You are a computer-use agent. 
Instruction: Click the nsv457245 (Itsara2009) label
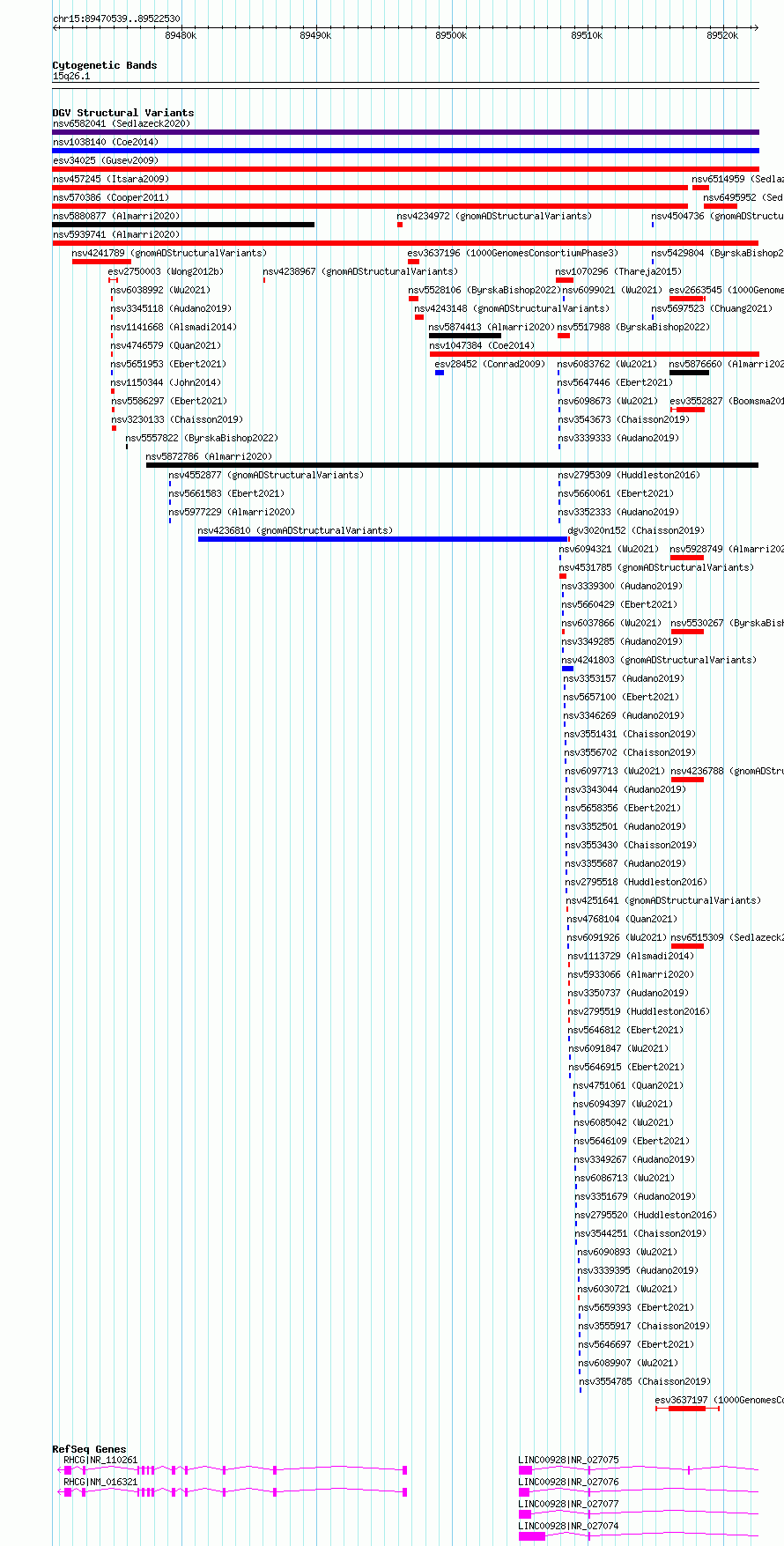tap(110, 179)
